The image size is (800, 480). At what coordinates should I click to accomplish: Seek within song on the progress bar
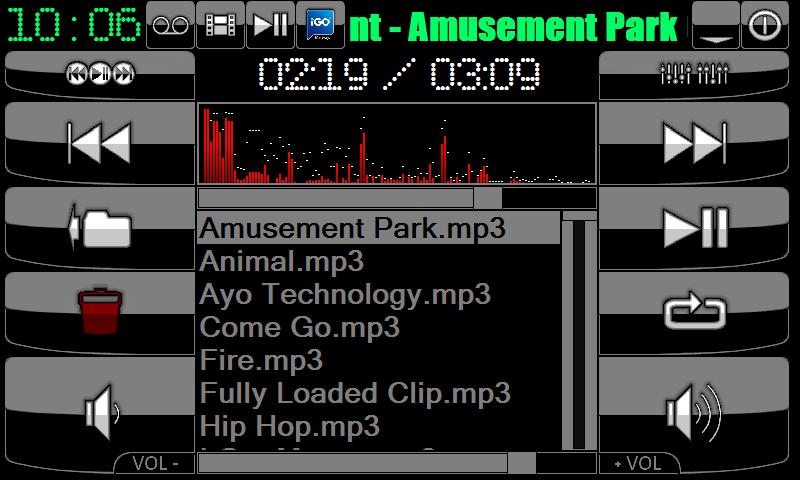click(397, 198)
